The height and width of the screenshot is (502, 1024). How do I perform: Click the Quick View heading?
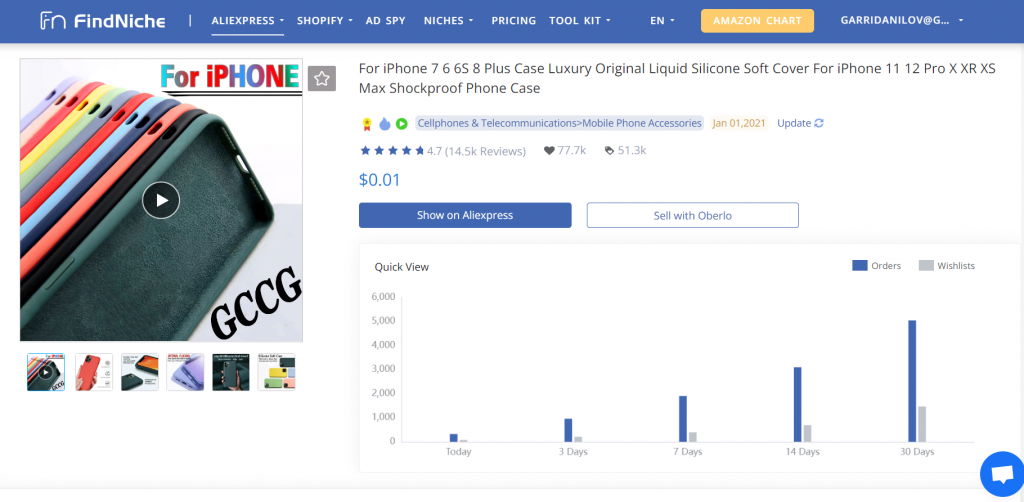[402, 267]
